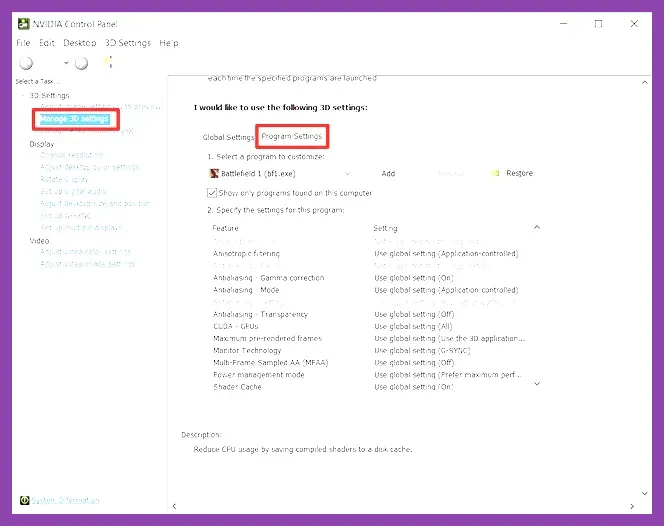This screenshot has height=526, width=664.
Task: Click the Restore NVIDIA icon
Action: (x=495, y=173)
